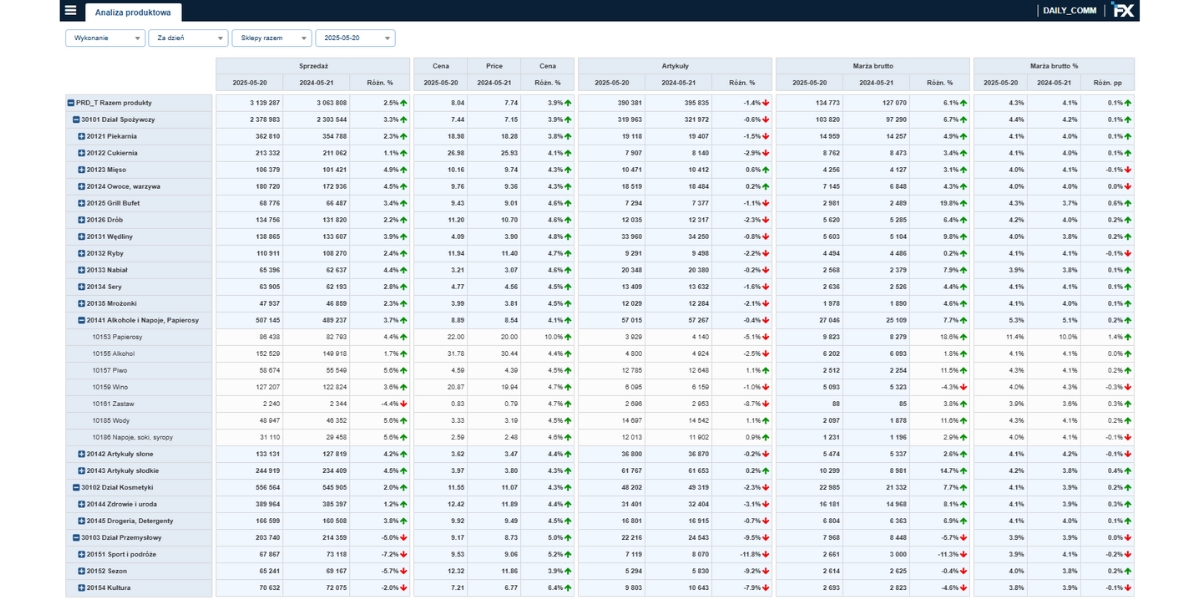Expand the 20144 Zdrowie i uroda row
The width and height of the screenshot is (1200, 600).
coord(82,504)
